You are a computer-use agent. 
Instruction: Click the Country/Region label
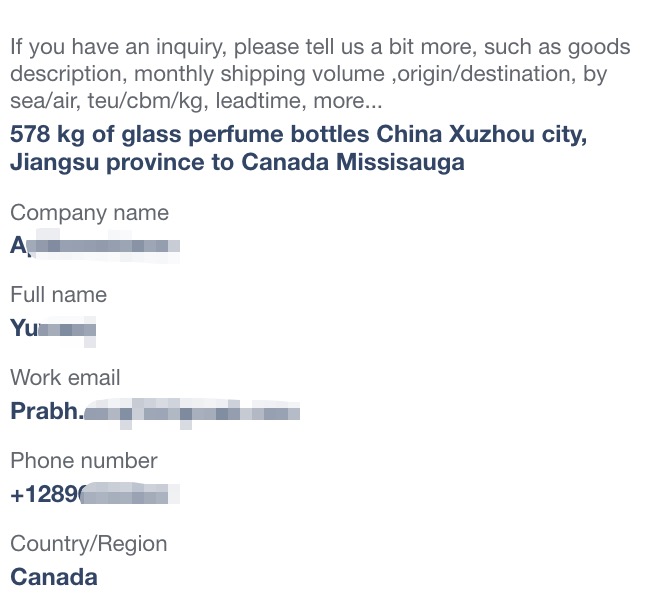[88, 544]
